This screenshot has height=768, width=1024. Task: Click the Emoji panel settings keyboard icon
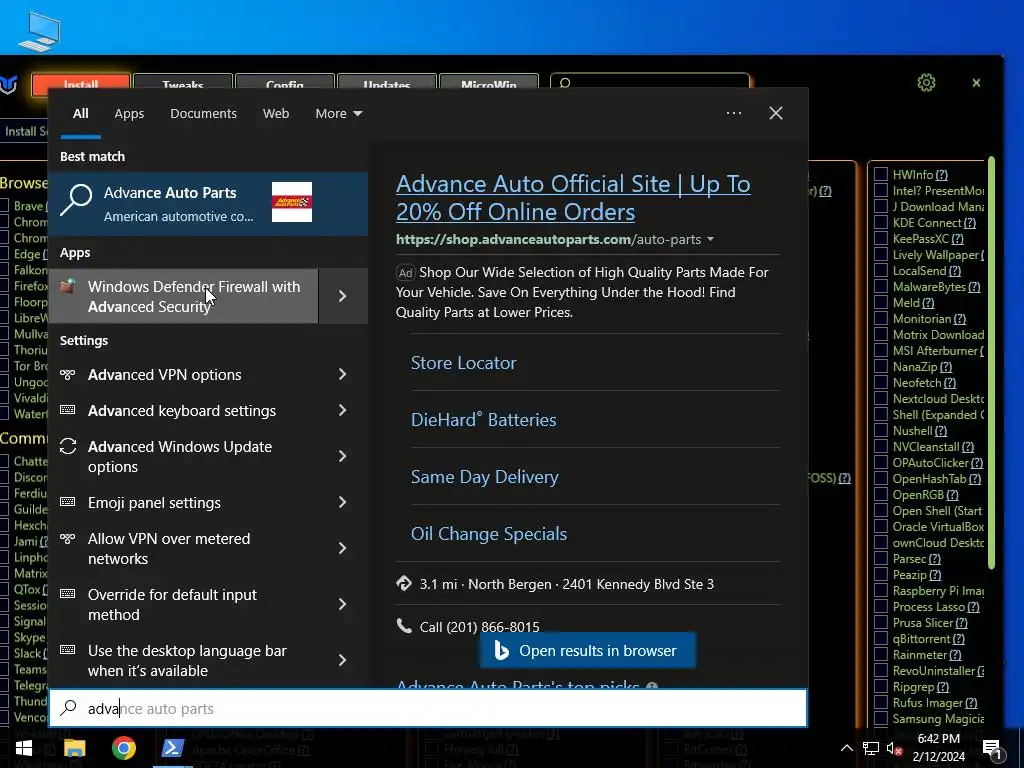[68, 502]
